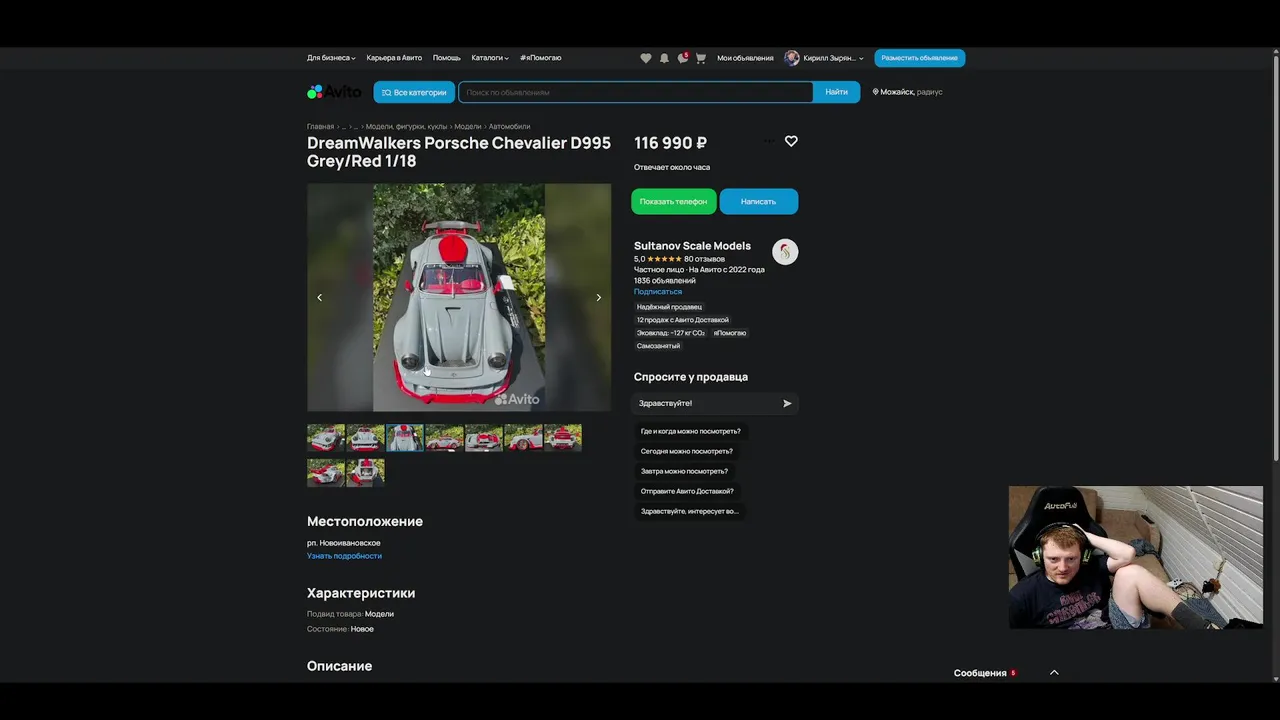Click Можайск, радиус location selector
The width and height of the screenshot is (1280, 720).
pos(908,92)
